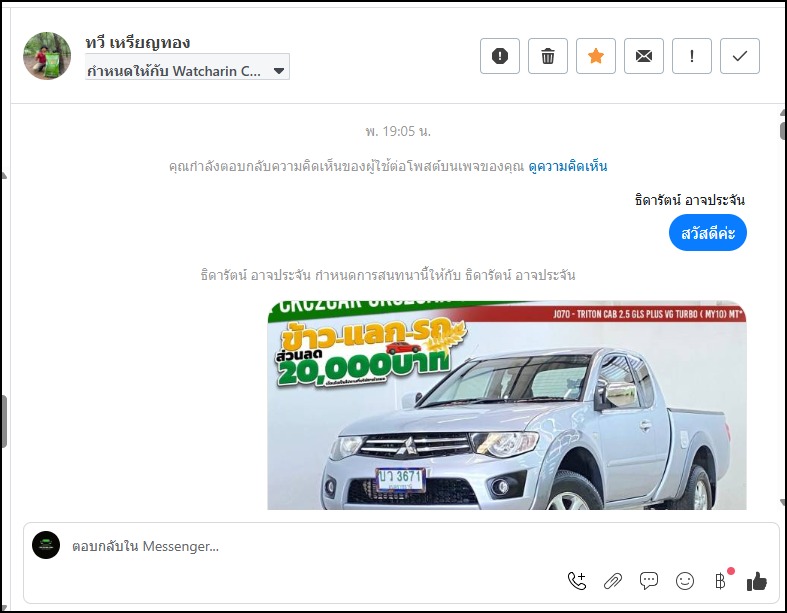
Task: Start a call with phone plus icon
Action: click(x=576, y=581)
